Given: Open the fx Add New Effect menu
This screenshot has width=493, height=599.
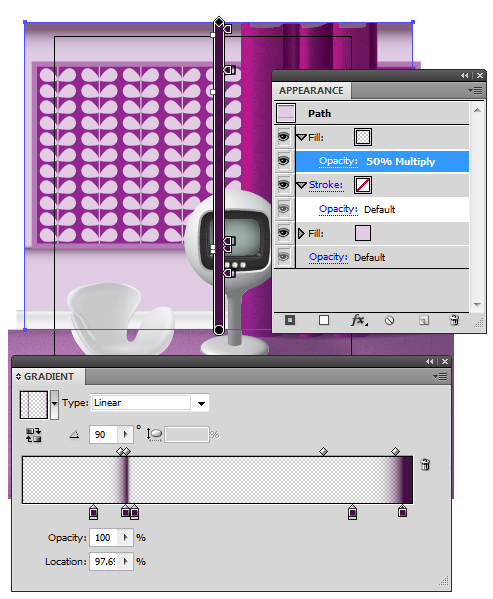Looking at the screenshot, I should pyautogui.click(x=359, y=320).
